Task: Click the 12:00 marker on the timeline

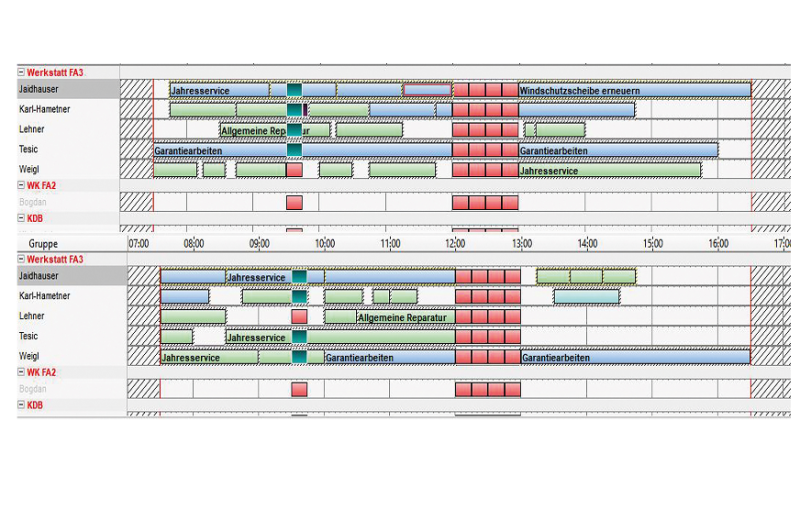Action: 455,243
